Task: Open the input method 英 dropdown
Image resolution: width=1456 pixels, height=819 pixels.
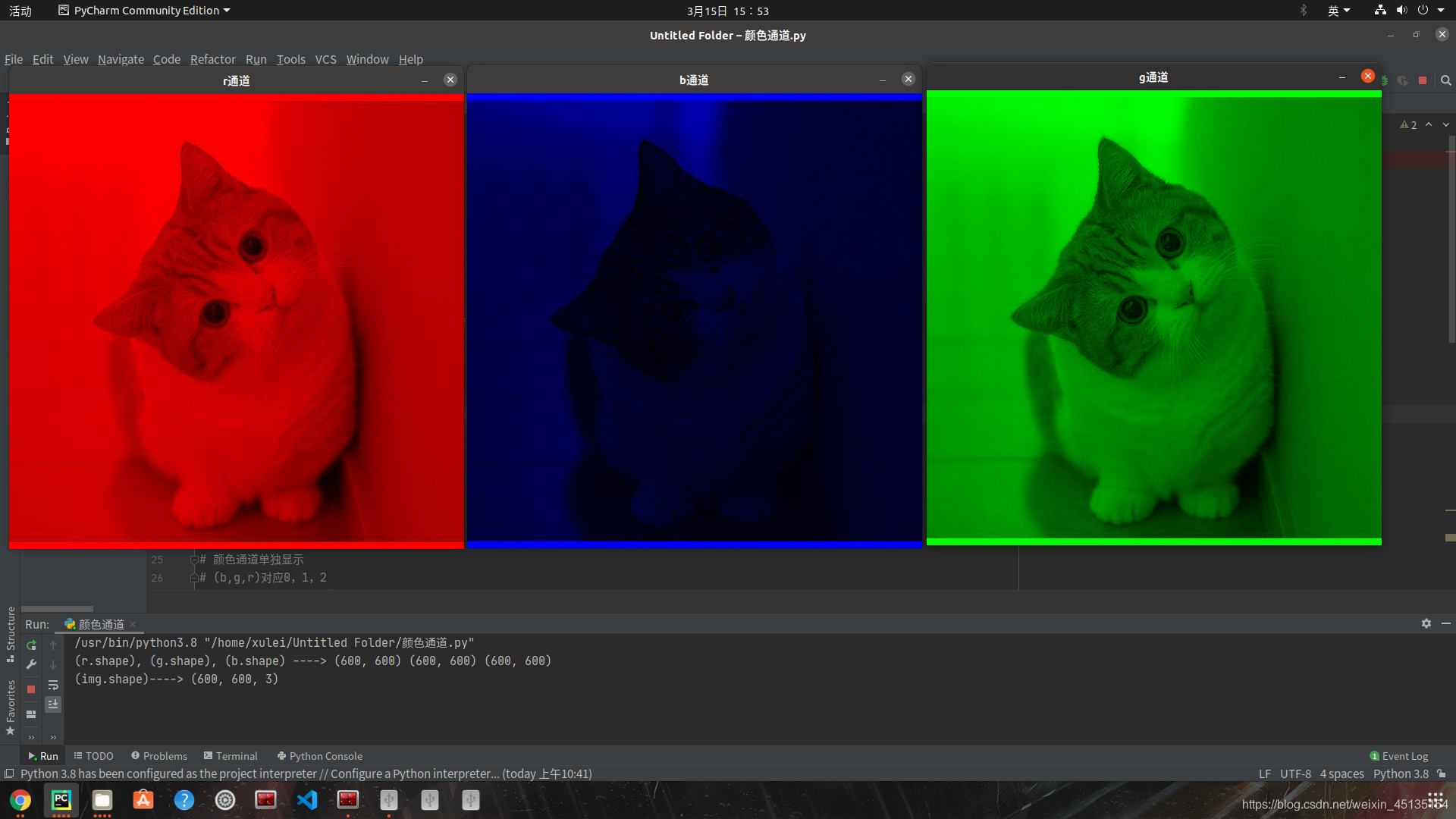Action: point(1338,11)
